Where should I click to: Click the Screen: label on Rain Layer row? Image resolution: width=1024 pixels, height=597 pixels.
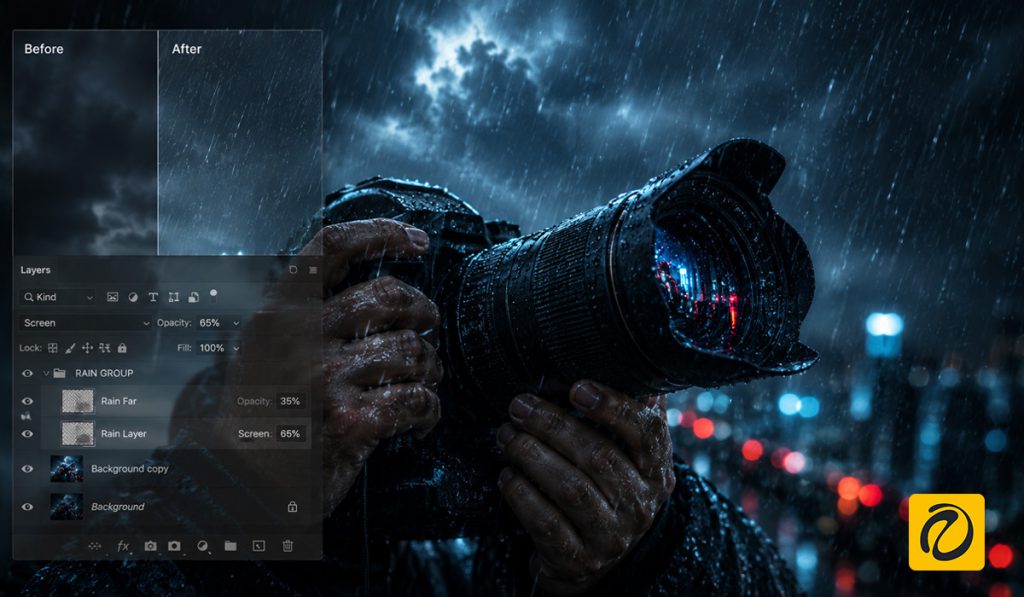(254, 434)
